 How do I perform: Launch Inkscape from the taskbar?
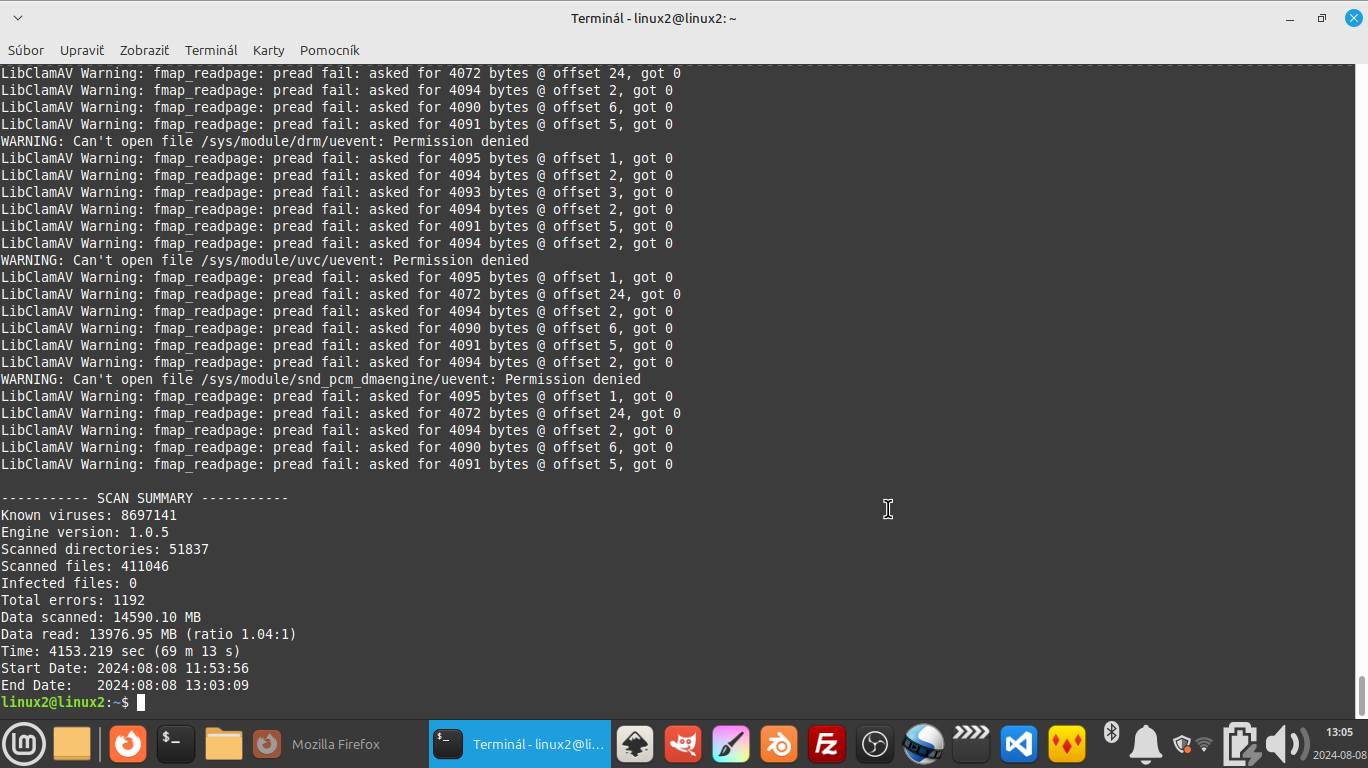(x=635, y=744)
